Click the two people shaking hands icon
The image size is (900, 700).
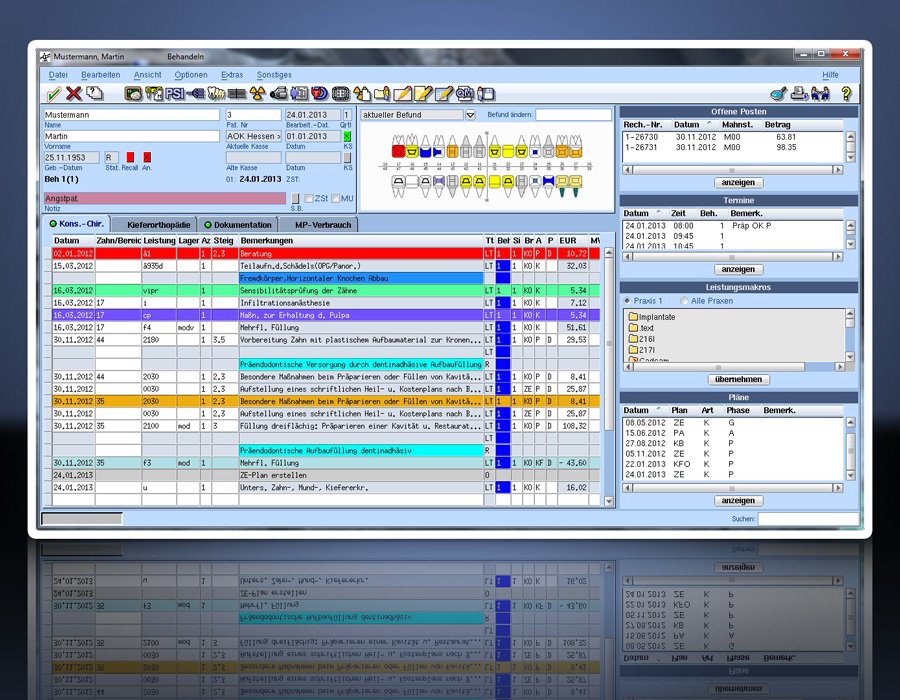click(820, 94)
